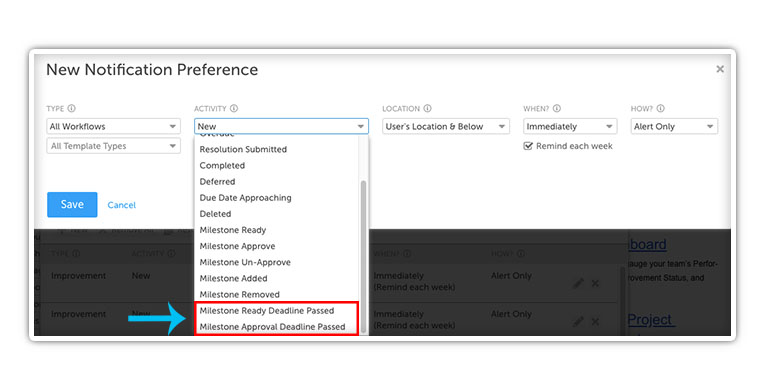Click the Save button

(x=72, y=204)
